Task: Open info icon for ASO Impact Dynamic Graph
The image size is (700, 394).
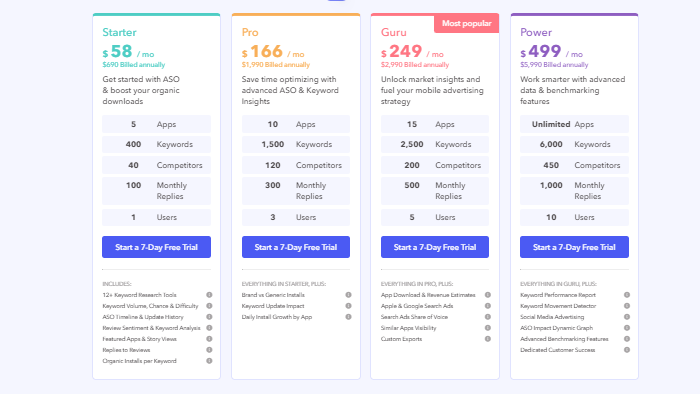Action: [627, 328]
